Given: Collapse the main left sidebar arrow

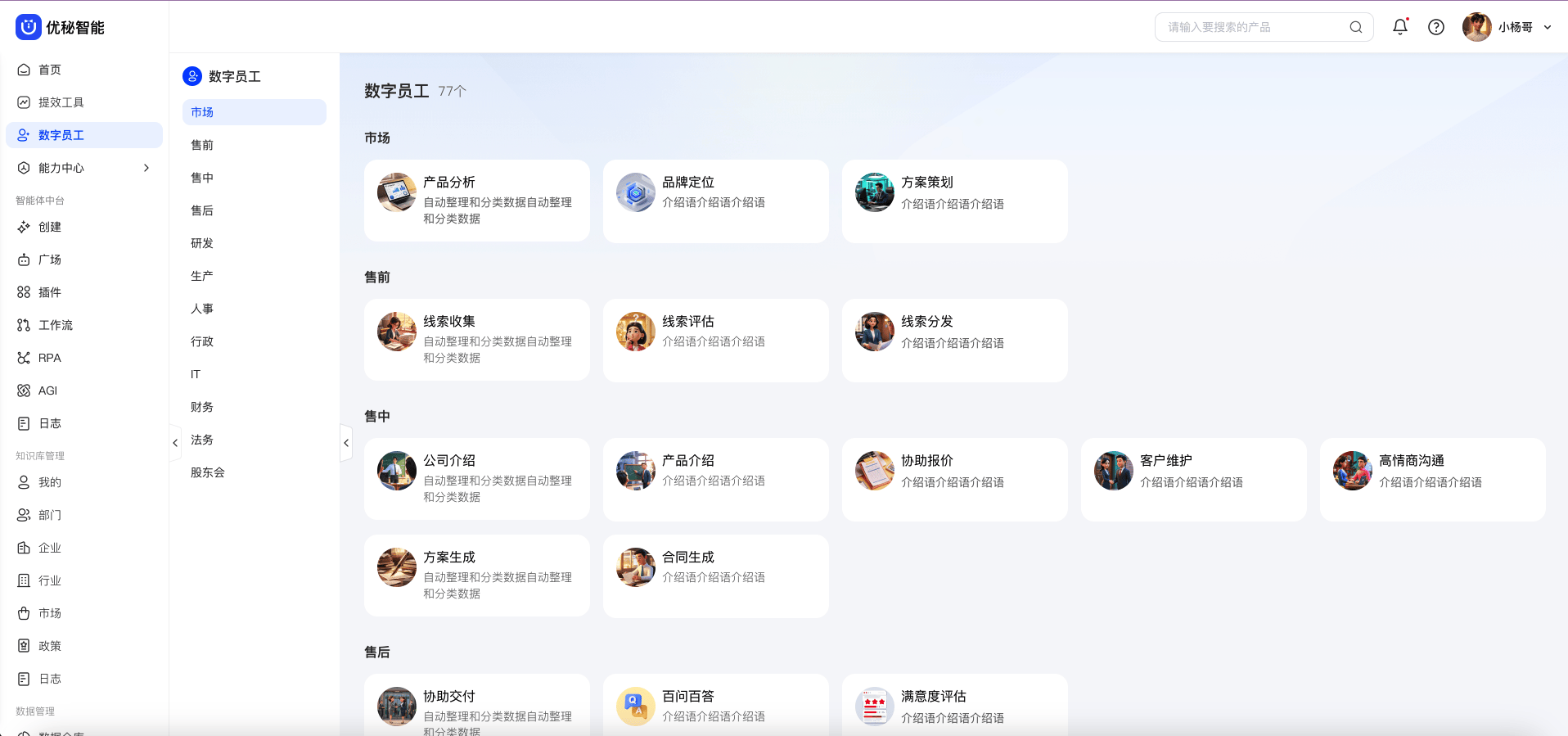Looking at the screenshot, I should point(175,443).
